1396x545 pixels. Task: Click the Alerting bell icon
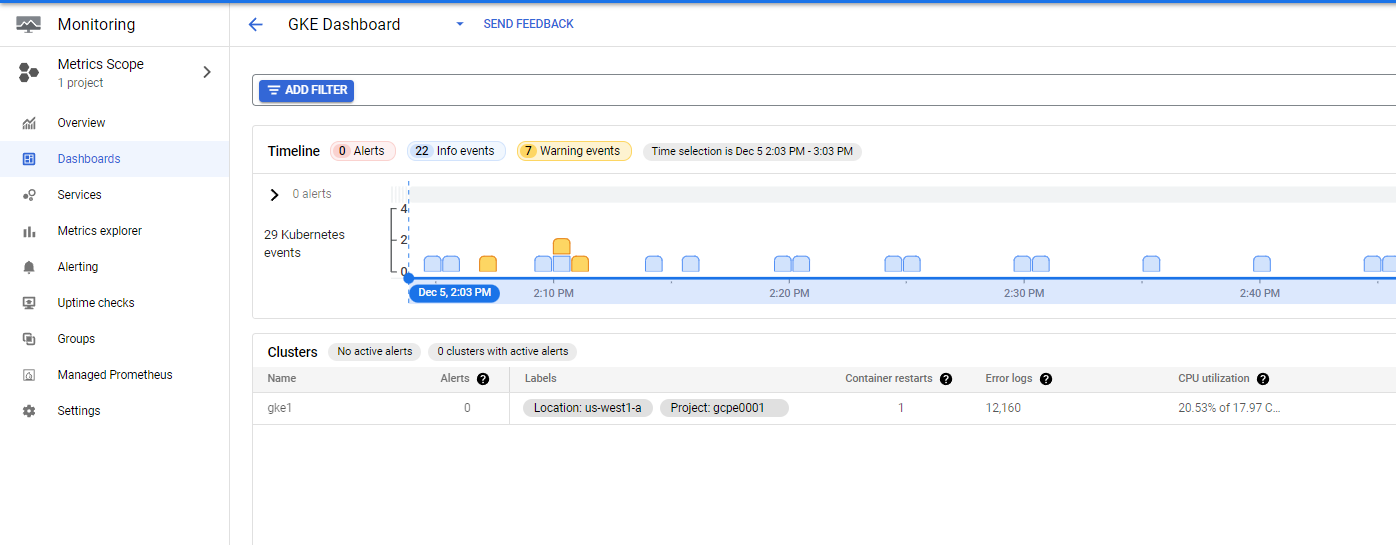tap(29, 267)
